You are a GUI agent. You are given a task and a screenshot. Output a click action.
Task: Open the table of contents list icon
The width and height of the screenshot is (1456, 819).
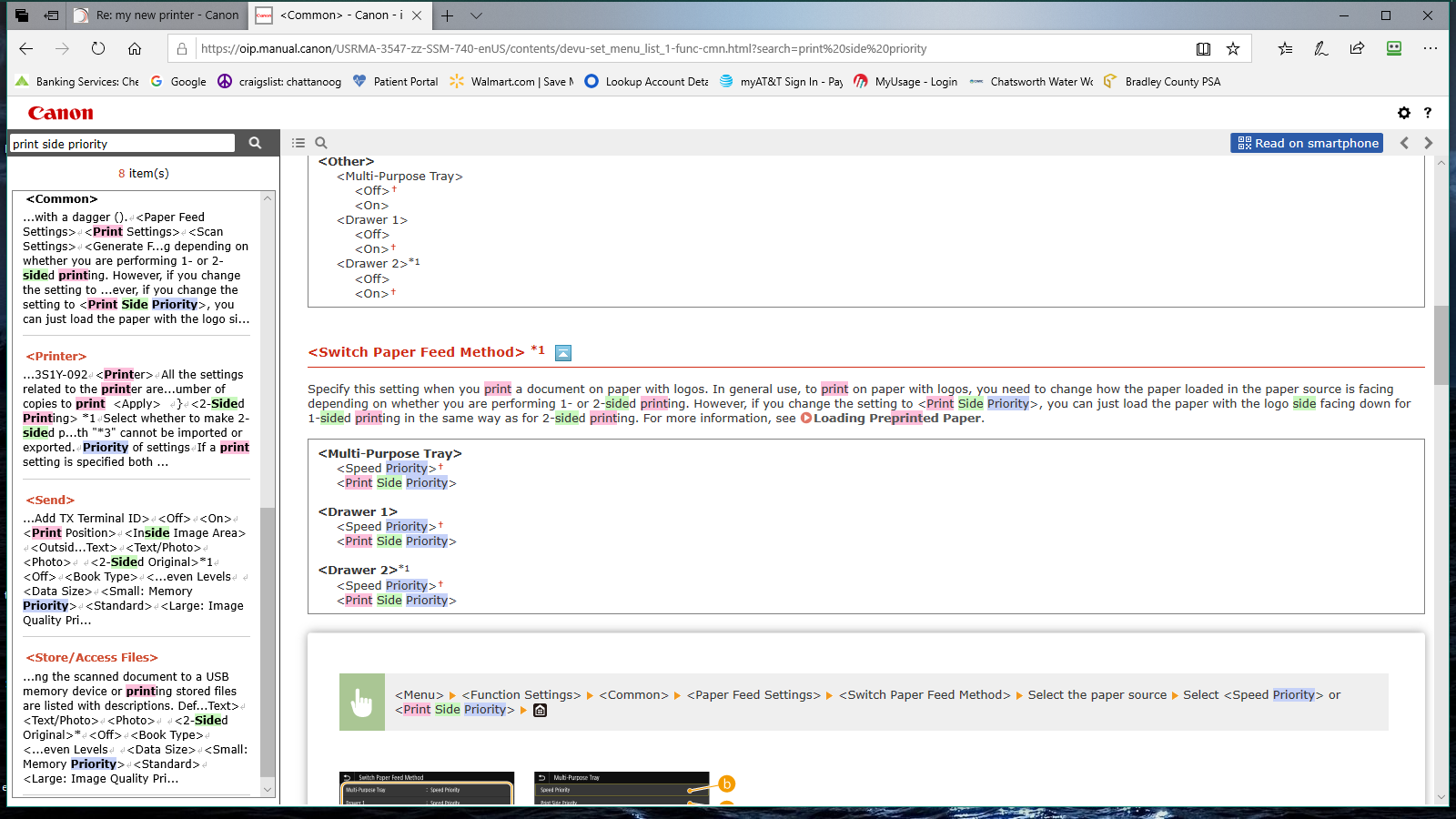298,143
